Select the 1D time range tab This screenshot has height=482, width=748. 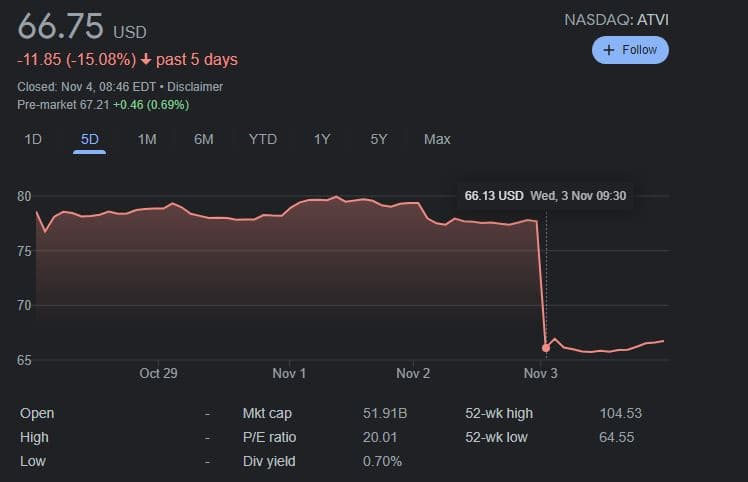point(33,139)
